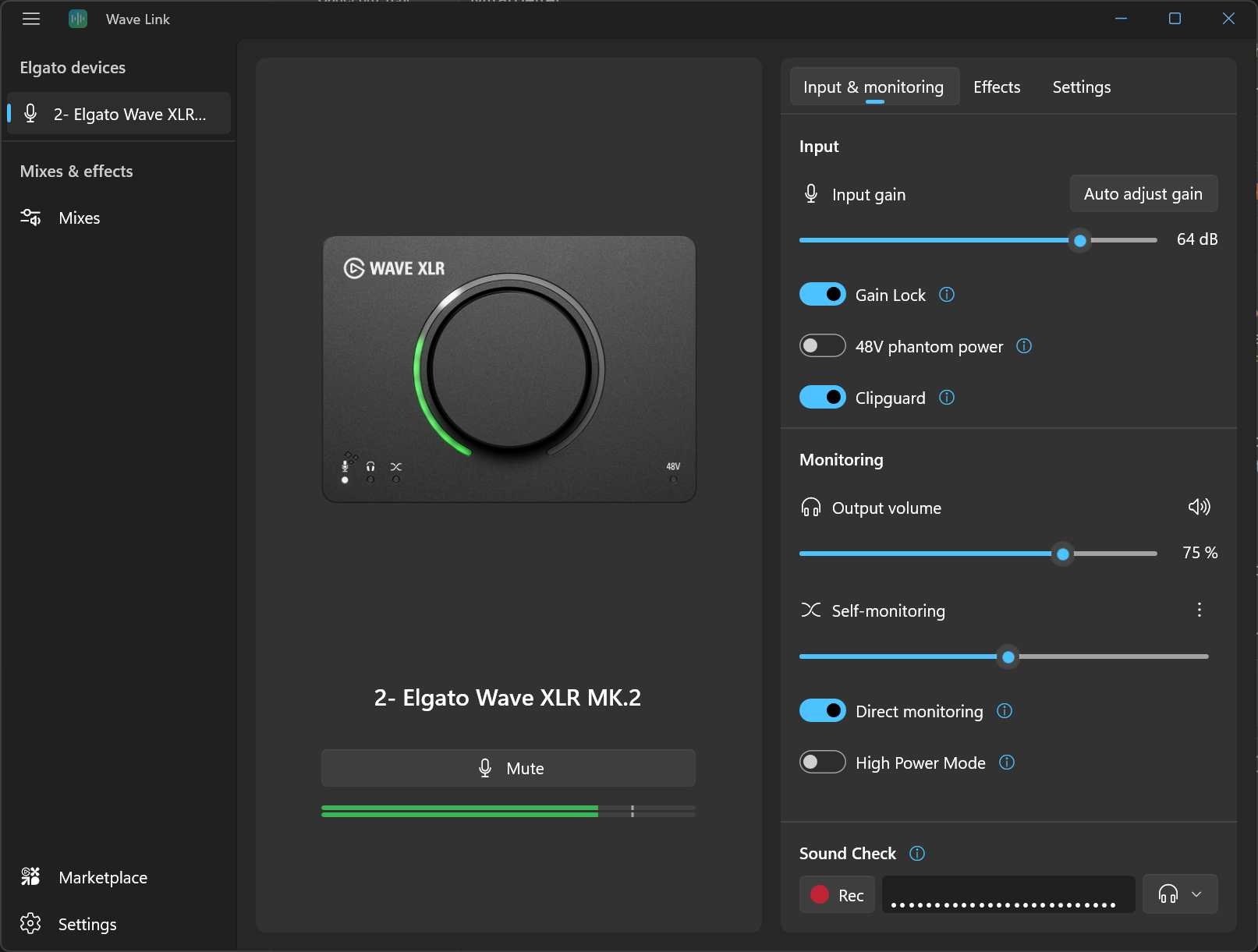The height and width of the screenshot is (952, 1258).
Task: Mute the Elgato Wave XLR microphone
Action: click(509, 768)
